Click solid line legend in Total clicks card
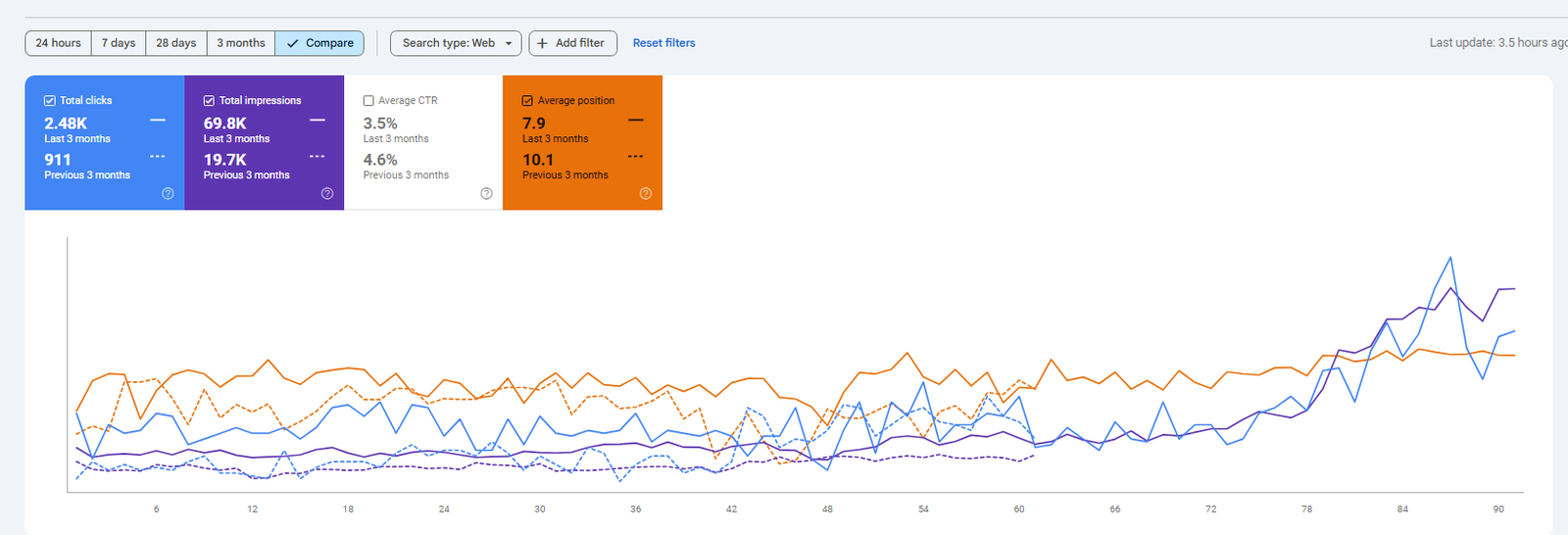This screenshot has width=1568, height=535. tap(158, 121)
